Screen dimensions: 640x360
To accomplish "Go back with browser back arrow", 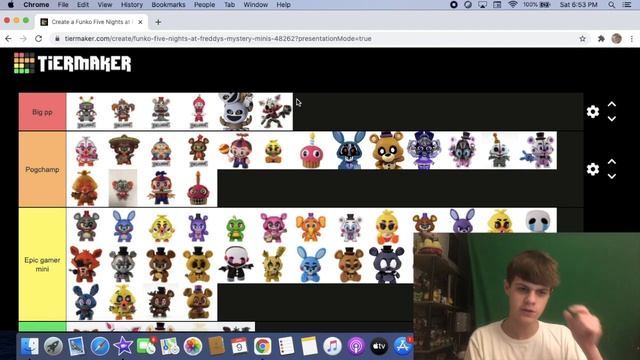I will point(9,38).
